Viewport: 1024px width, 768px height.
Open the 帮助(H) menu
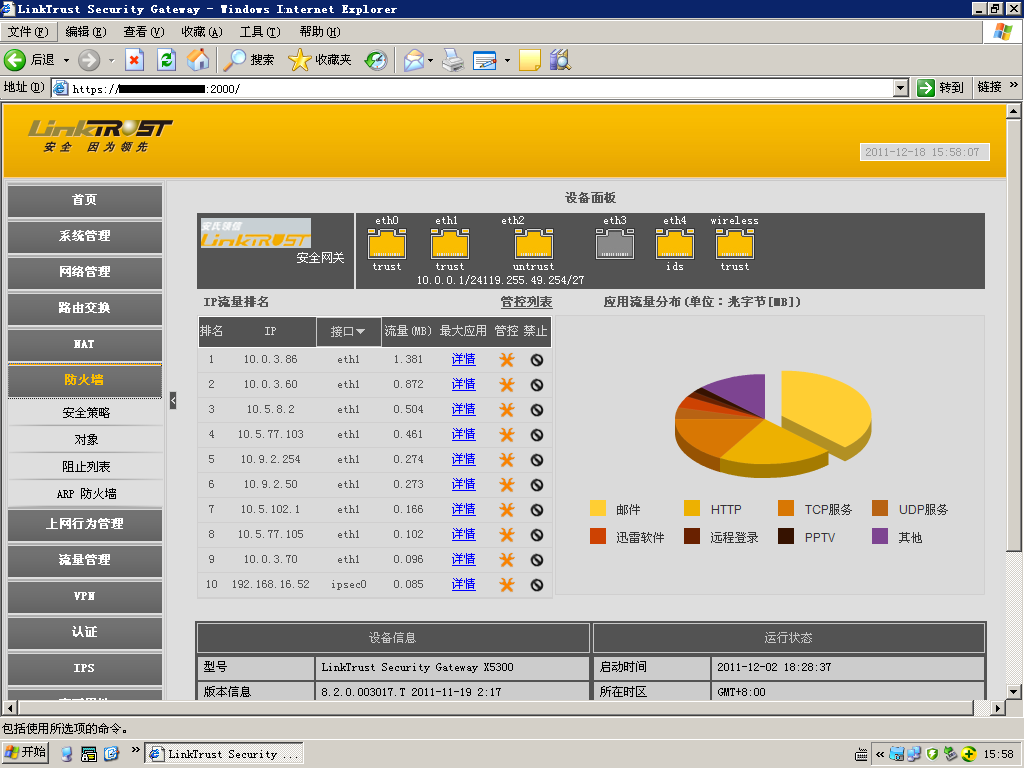coord(320,31)
